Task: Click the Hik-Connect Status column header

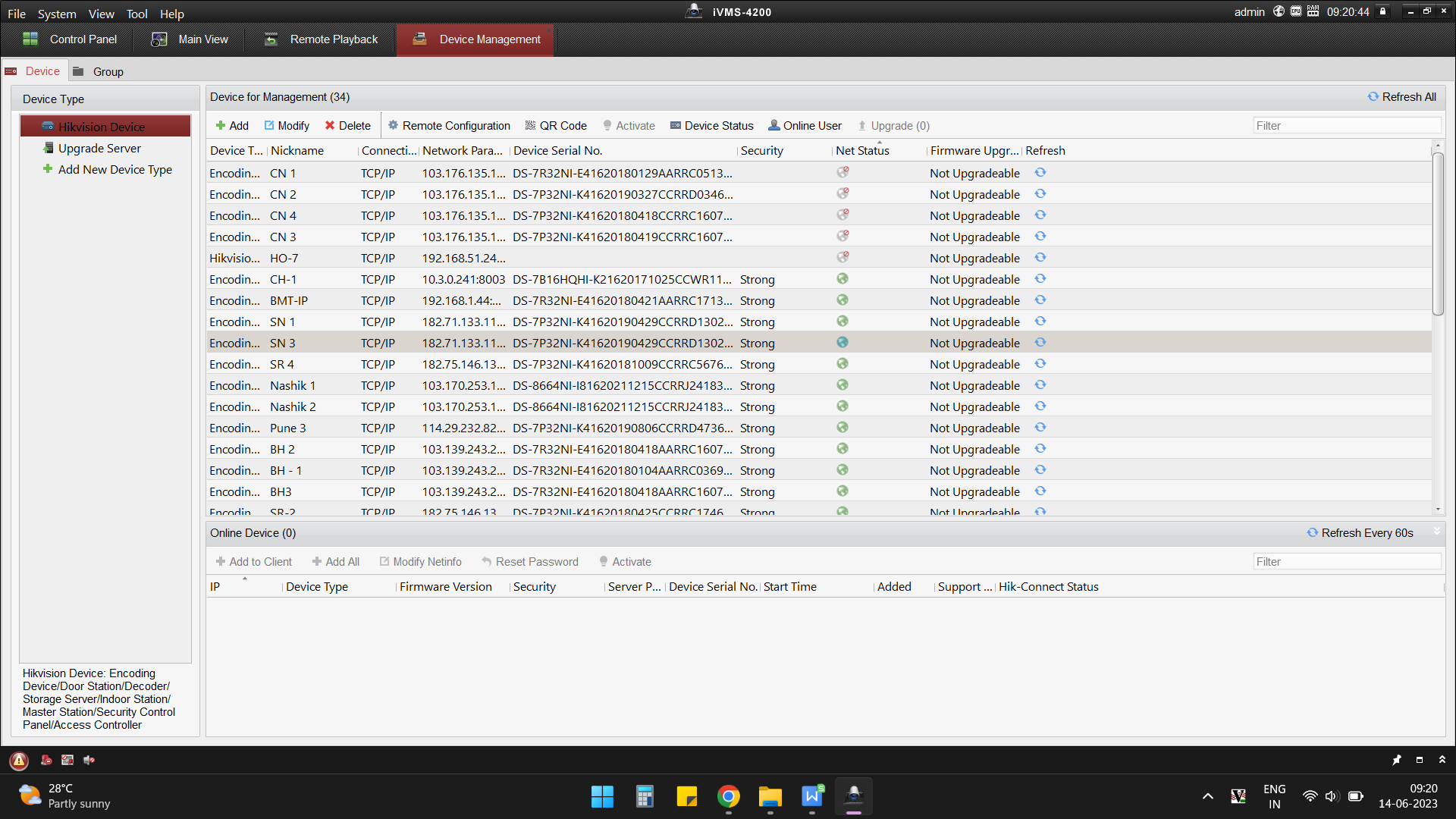Action: (1049, 586)
